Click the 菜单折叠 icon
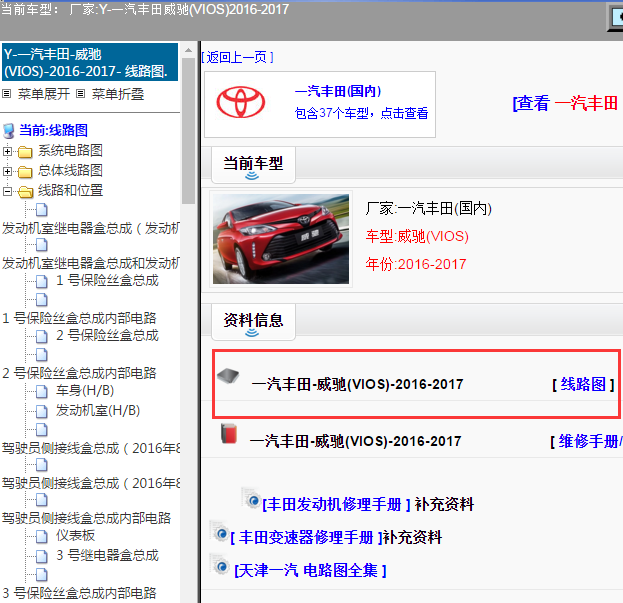 pyautogui.click(x=80, y=94)
